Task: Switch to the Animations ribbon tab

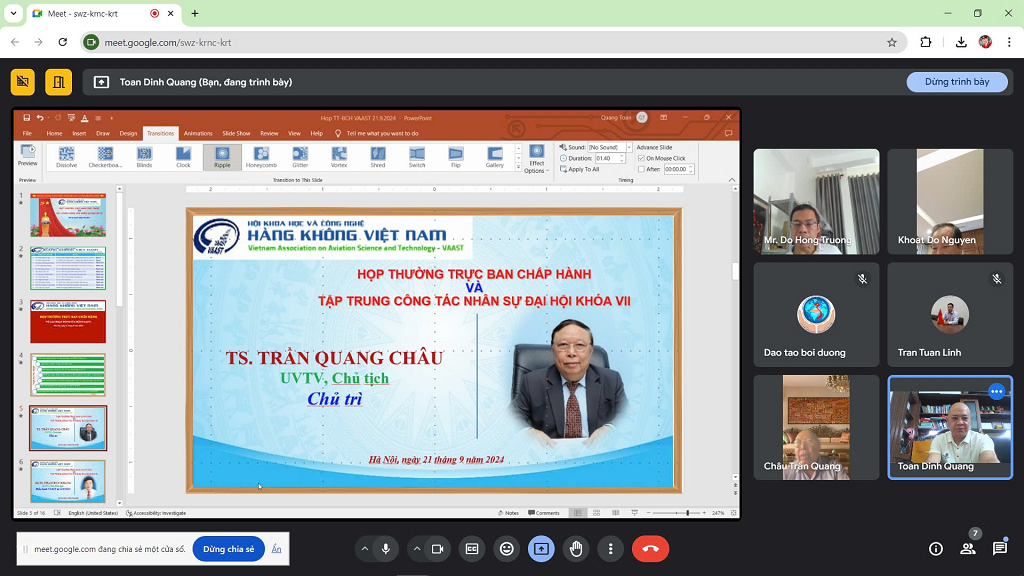Action: (198, 133)
